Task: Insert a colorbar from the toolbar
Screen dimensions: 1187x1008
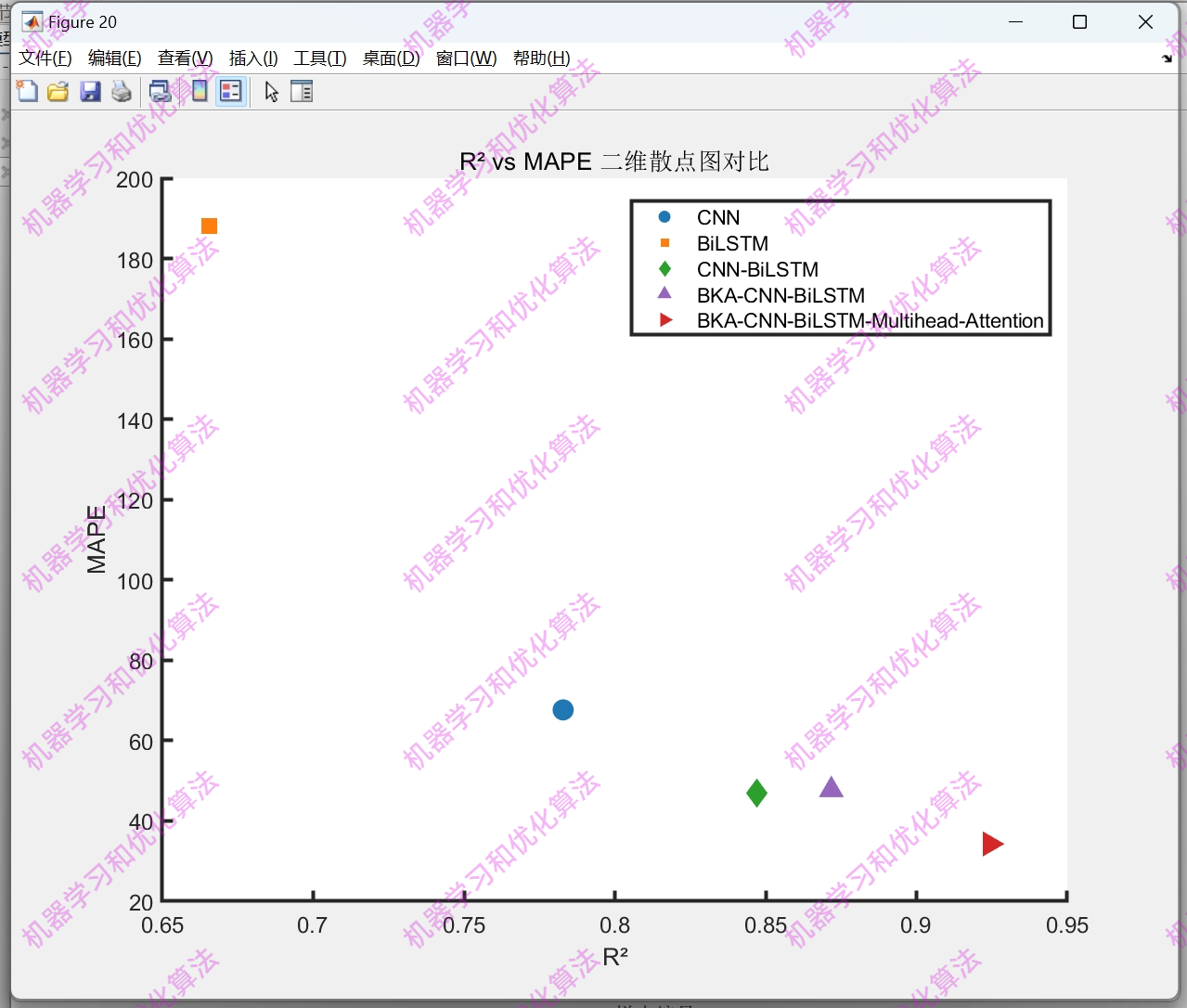Action: point(200,91)
